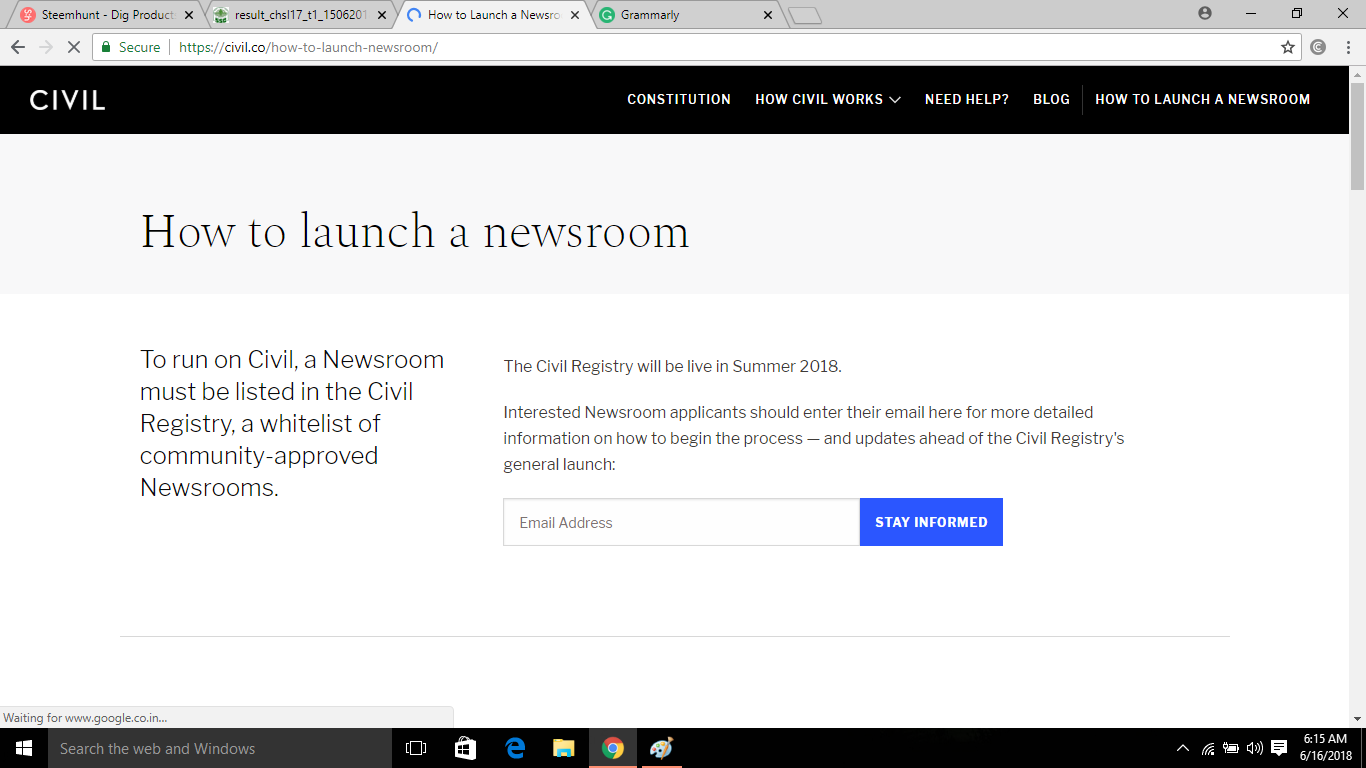Click Search the web and Windows box
1366x768 pixels.
tap(220, 748)
